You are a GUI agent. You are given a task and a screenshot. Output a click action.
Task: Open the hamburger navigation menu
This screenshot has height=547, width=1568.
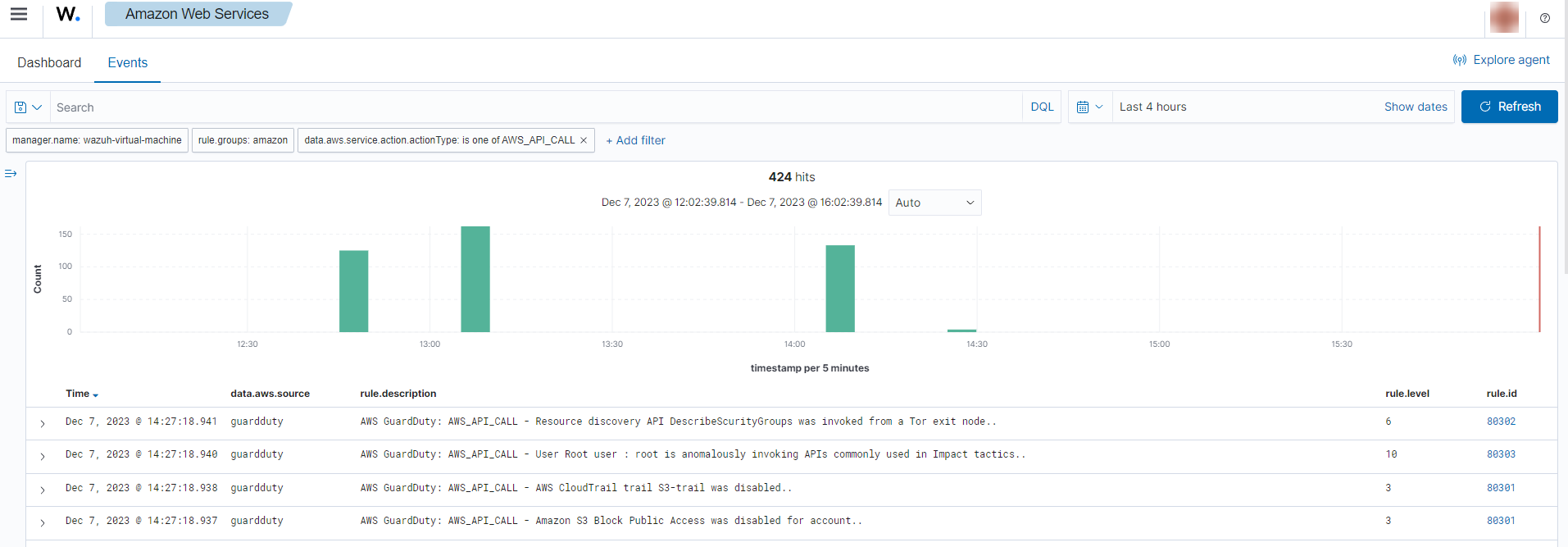coord(19,14)
